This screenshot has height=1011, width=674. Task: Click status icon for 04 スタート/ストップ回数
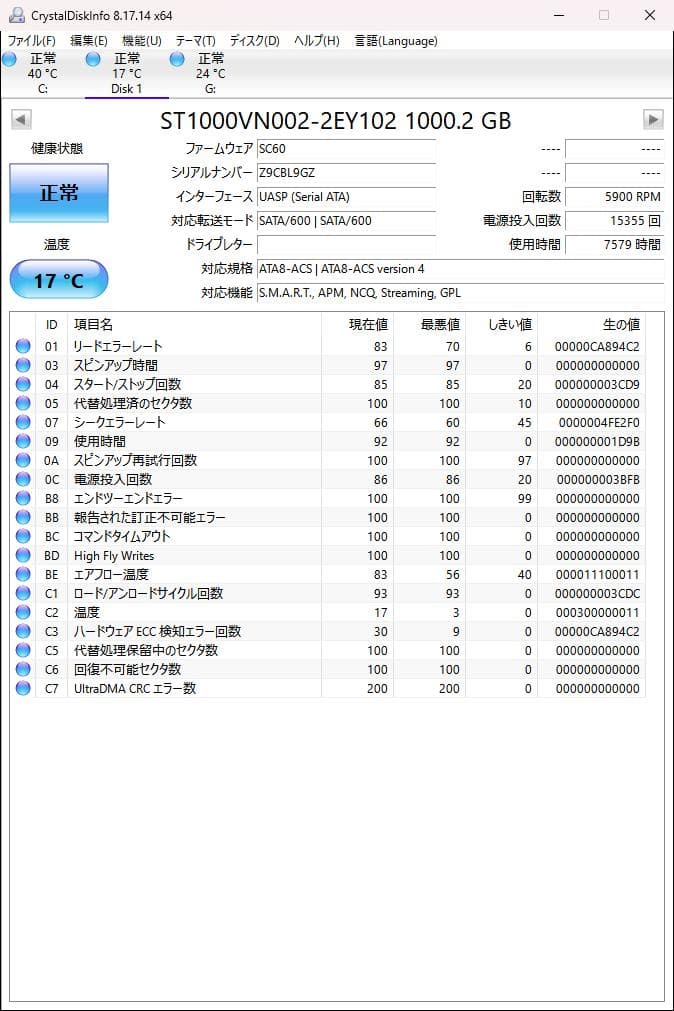23,384
